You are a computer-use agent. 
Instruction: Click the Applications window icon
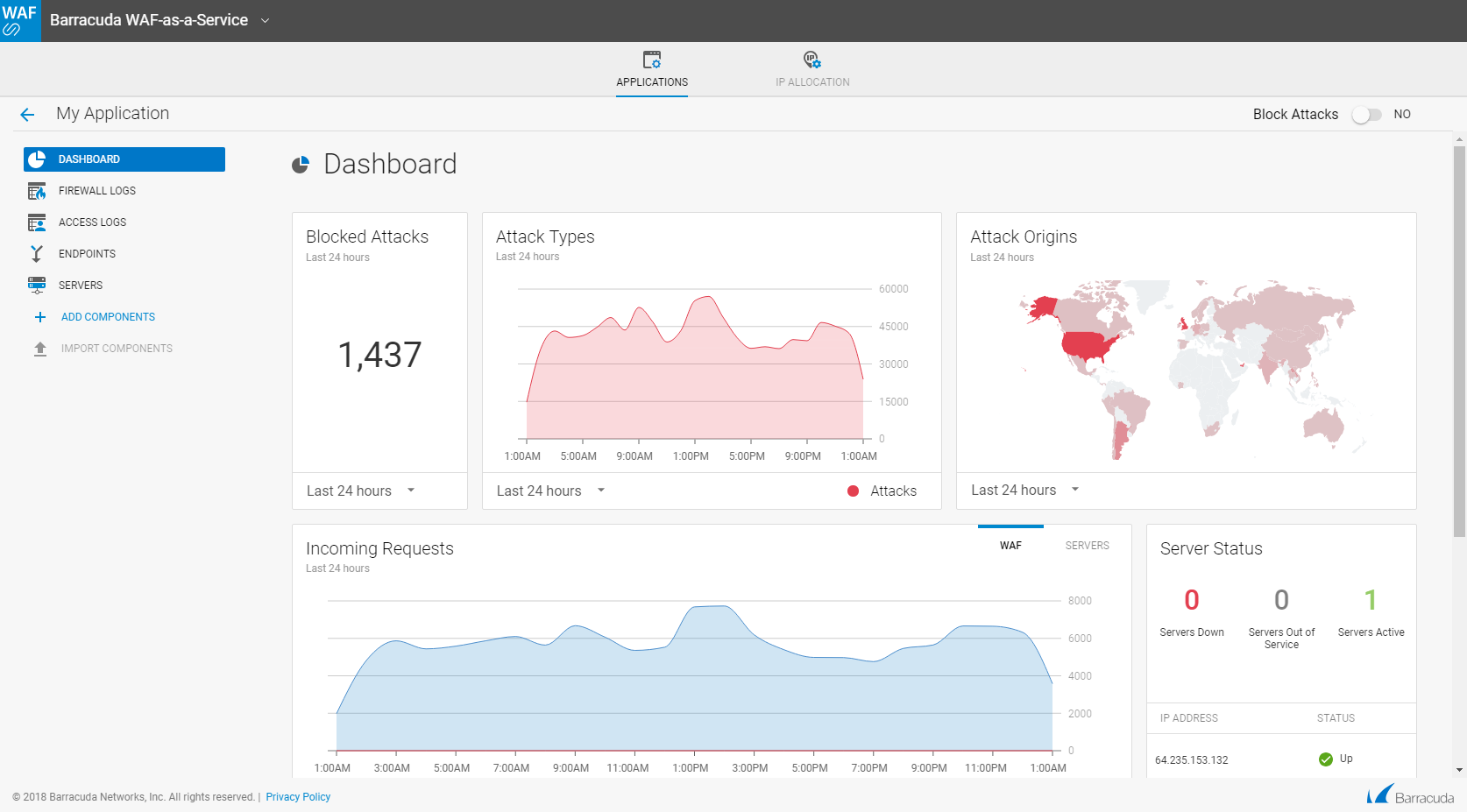(x=652, y=60)
